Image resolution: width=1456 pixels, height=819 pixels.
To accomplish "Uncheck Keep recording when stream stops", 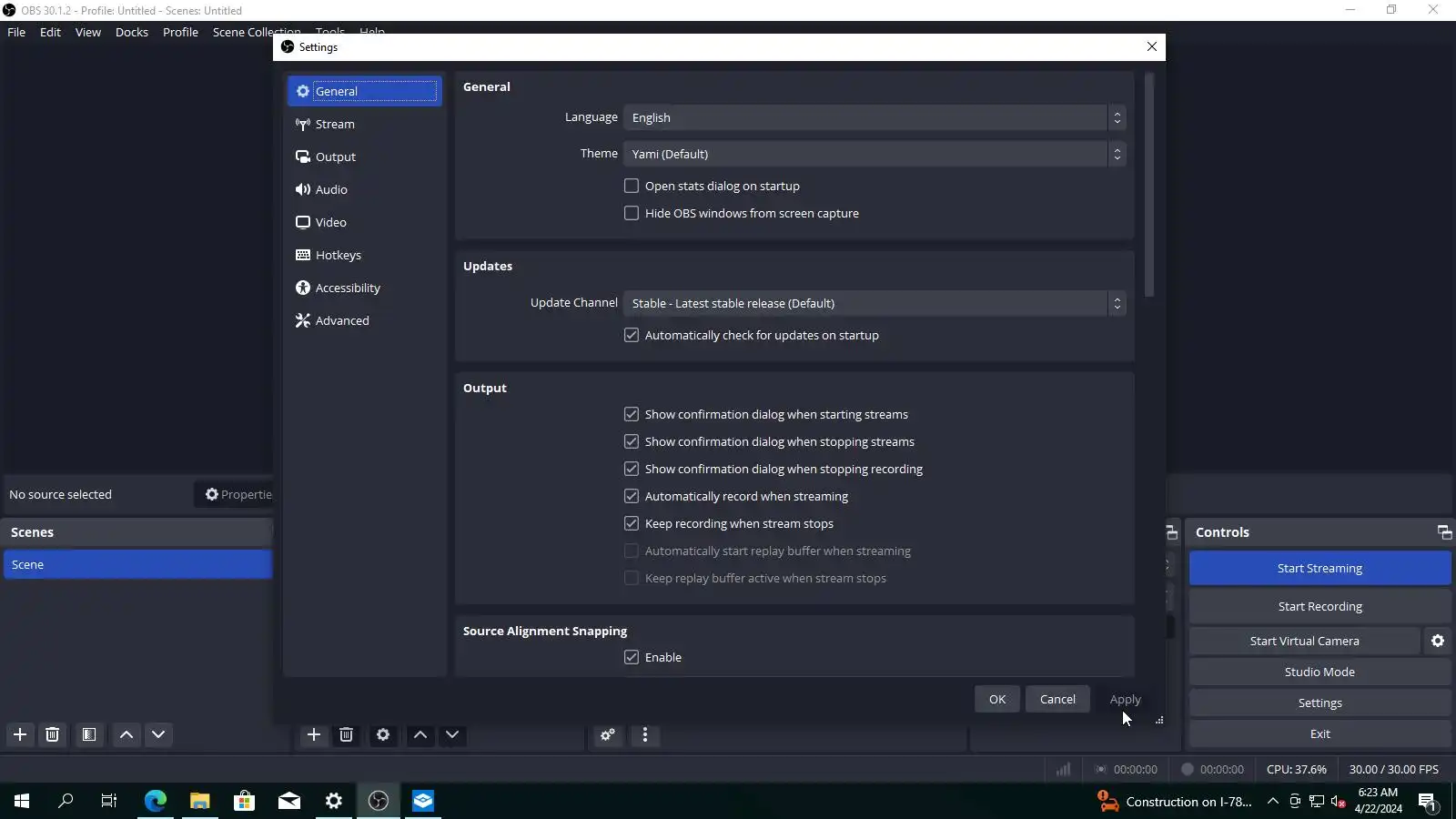I will tap(632, 523).
